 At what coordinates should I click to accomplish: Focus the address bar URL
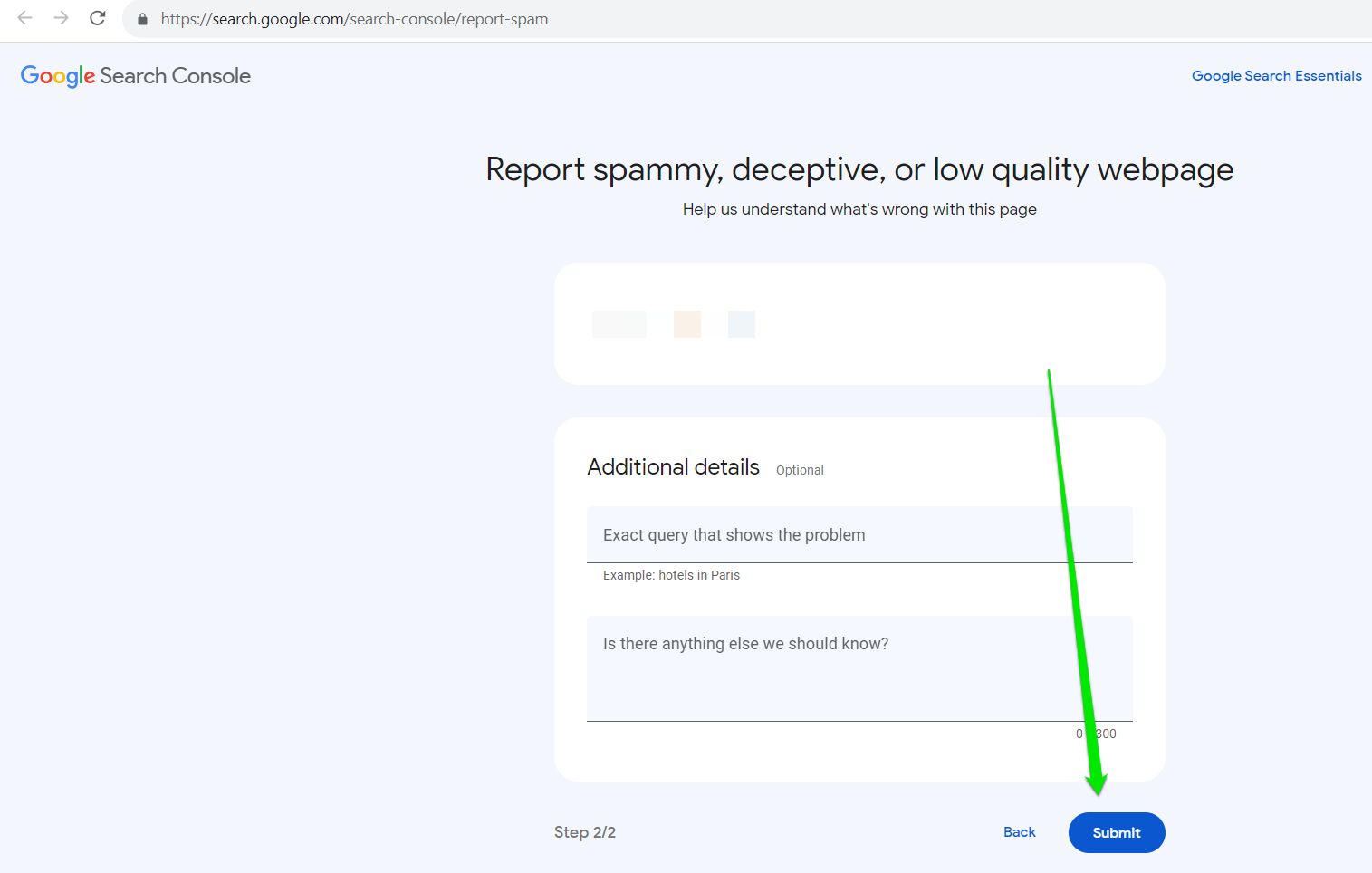354,19
